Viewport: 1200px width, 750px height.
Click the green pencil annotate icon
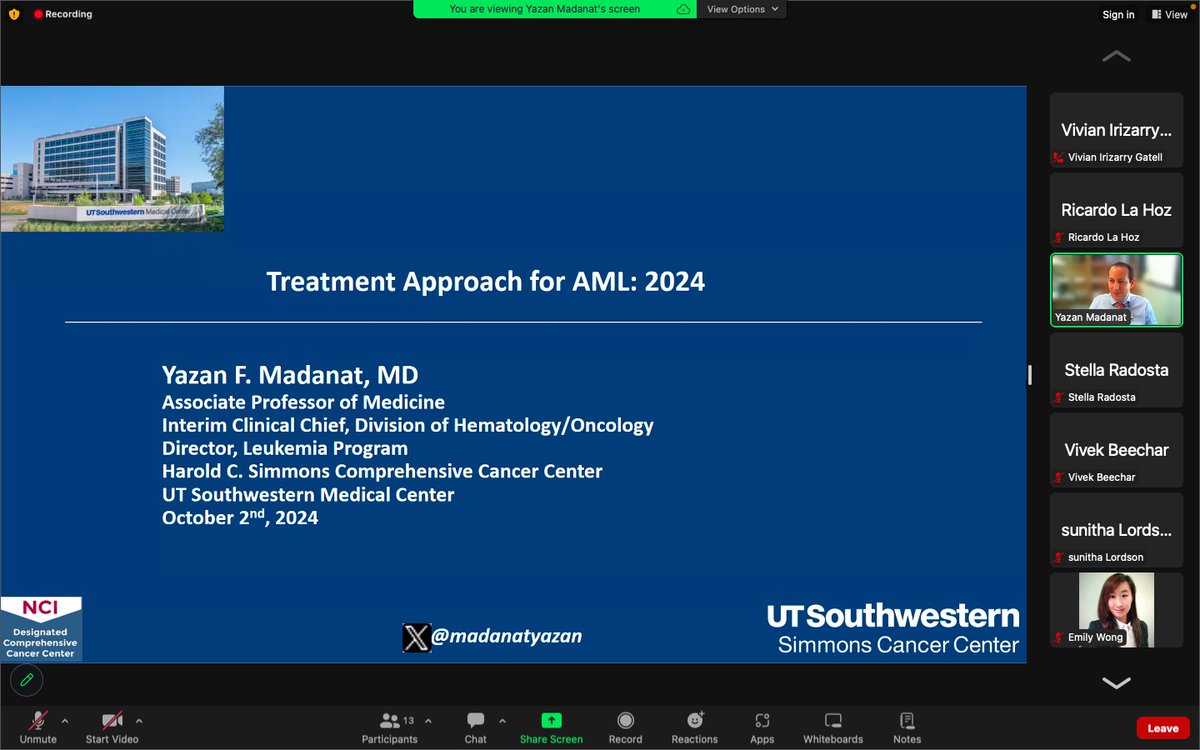(27, 680)
